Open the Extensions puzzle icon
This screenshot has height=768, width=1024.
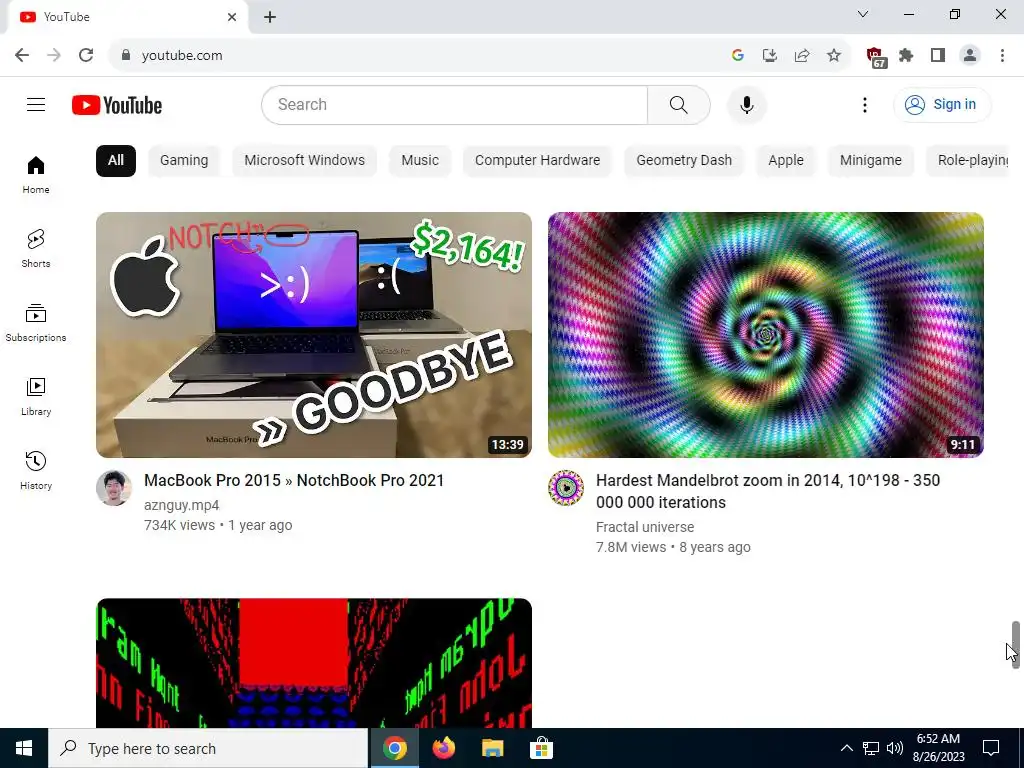(x=906, y=55)
